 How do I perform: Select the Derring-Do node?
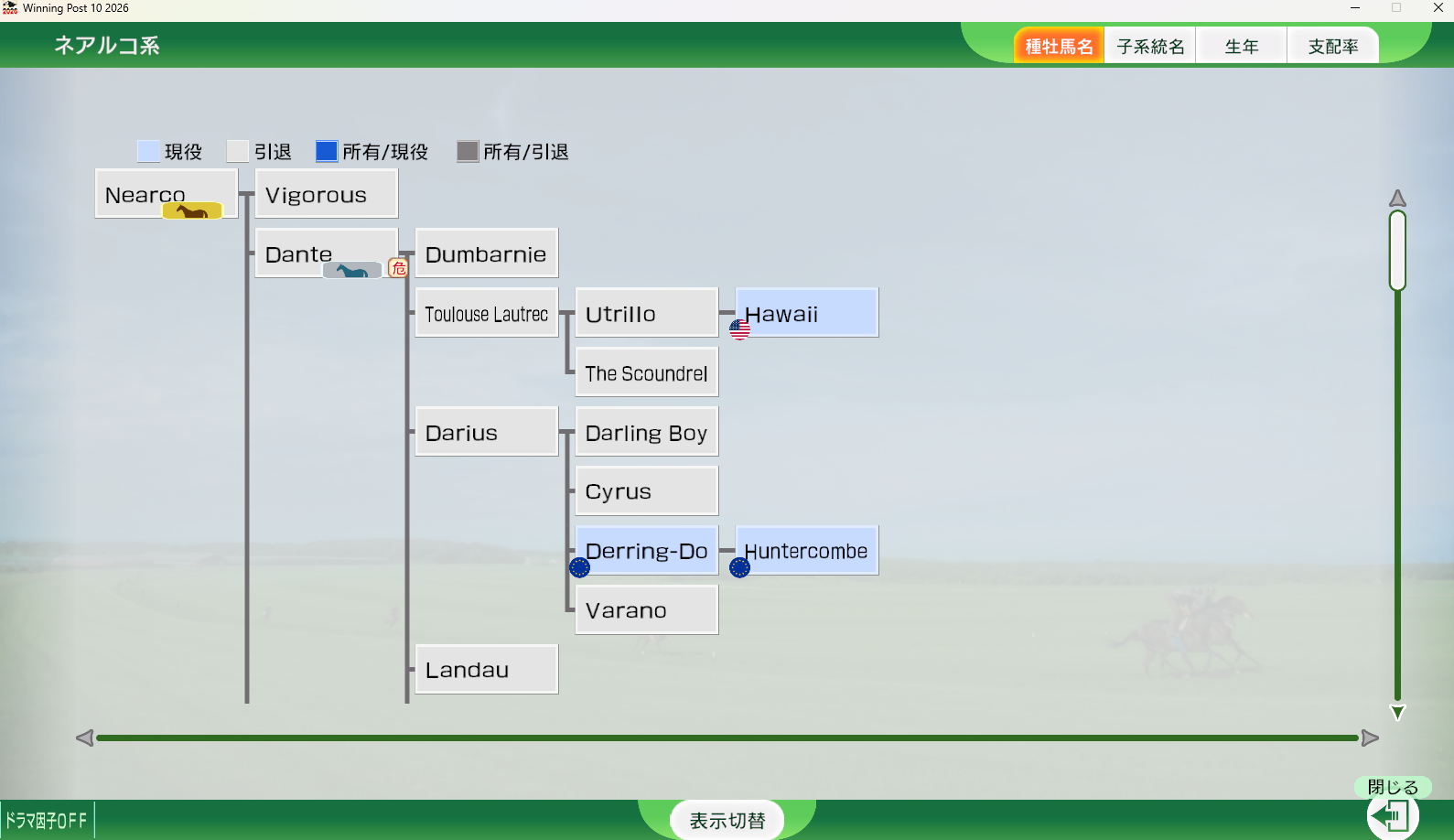point(647,550)
